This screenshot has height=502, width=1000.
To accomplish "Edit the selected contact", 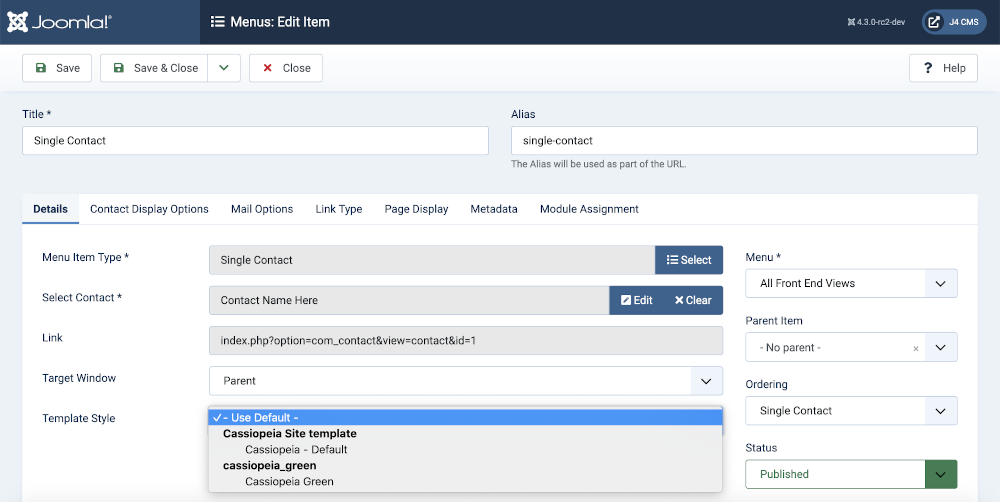I will tap(636, 300).
